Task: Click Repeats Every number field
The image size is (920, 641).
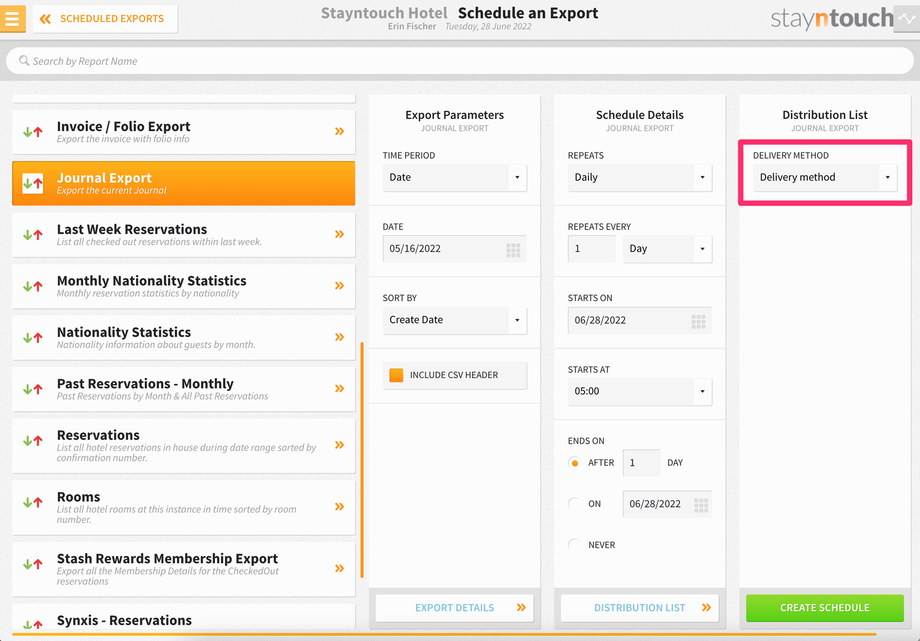Action: 591,249
